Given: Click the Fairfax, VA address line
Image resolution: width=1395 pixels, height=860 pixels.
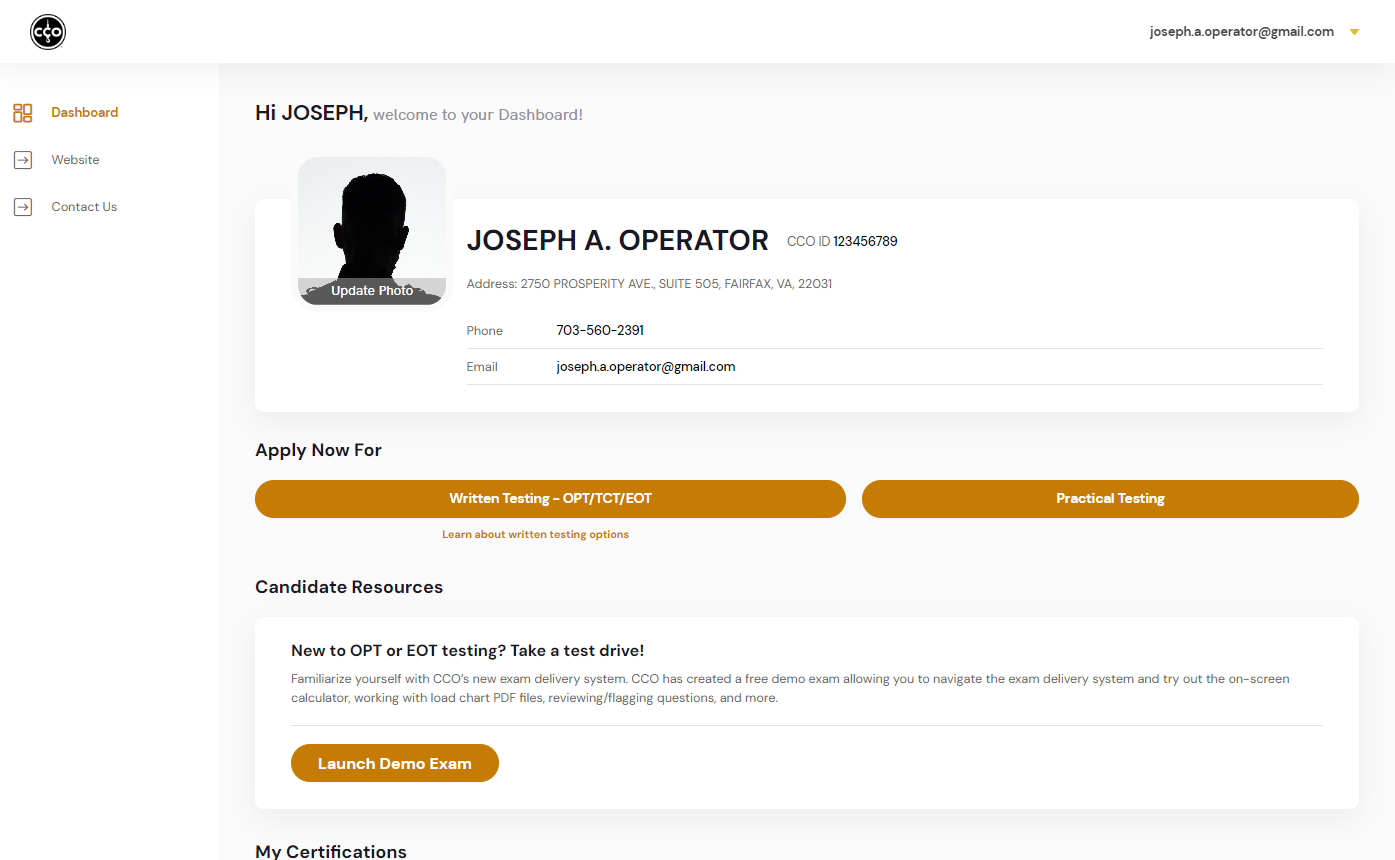Looking at the screenshot, I should click(649, 284).
